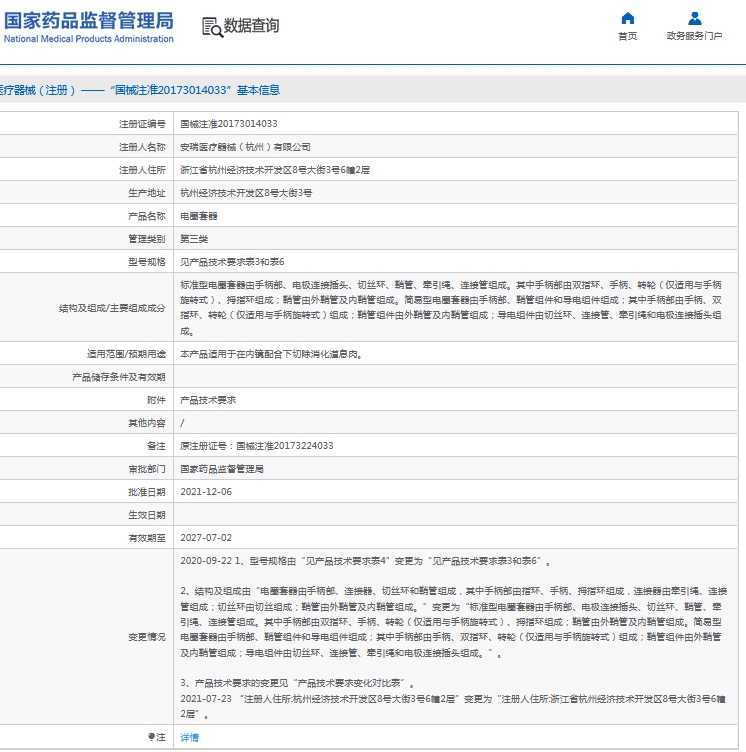Click the 变更情况 row label
Image resolution: width=746 pixels, height=752 pixels.
pyautogui.click(x=147, y=637)
